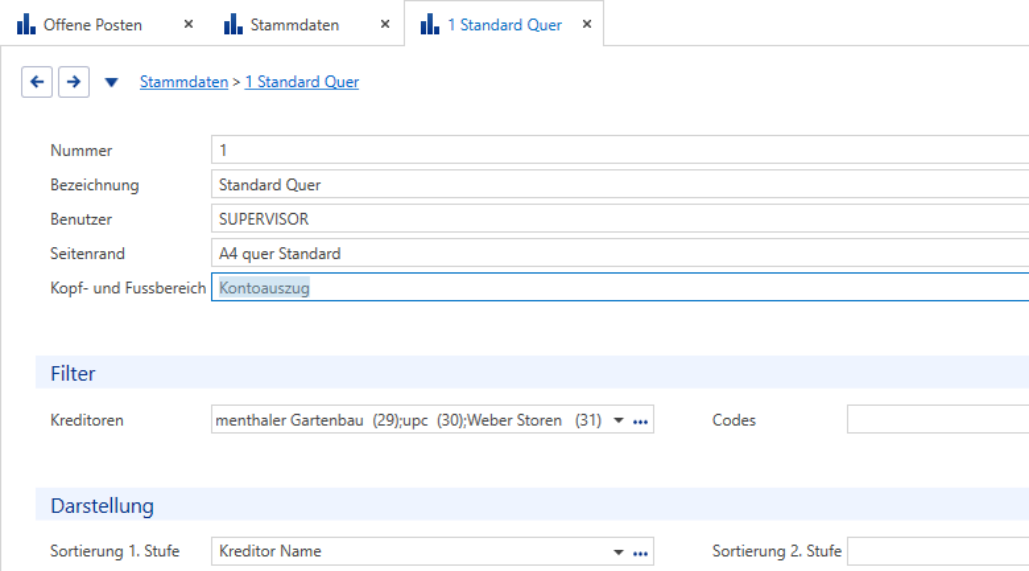Screen dimensions: 1029x571
Task: Click the Kreditoren label
Action: [x=87, y=420]
